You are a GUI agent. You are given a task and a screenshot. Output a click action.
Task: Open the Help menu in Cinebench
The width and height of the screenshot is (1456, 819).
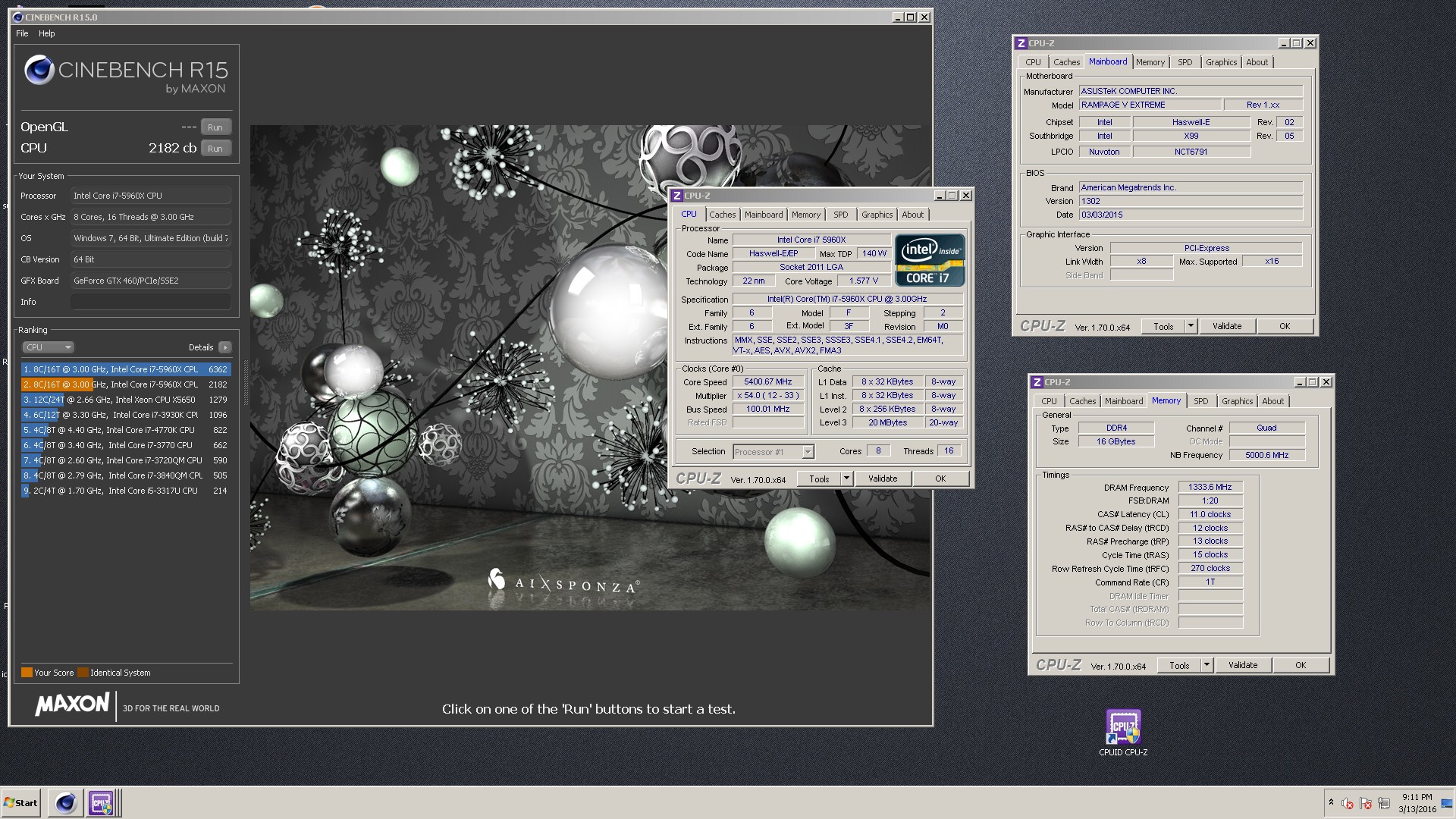(x=47, y=33)
